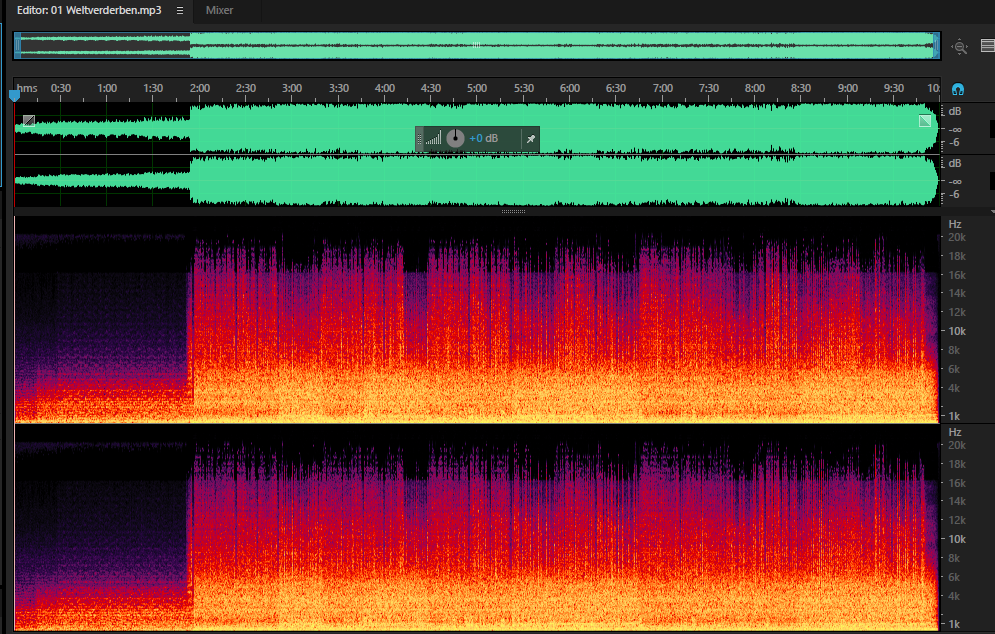Grab the dotted grip of volume HUD
The width and height of the screenshot is (995, 634).
pos(419,139)
